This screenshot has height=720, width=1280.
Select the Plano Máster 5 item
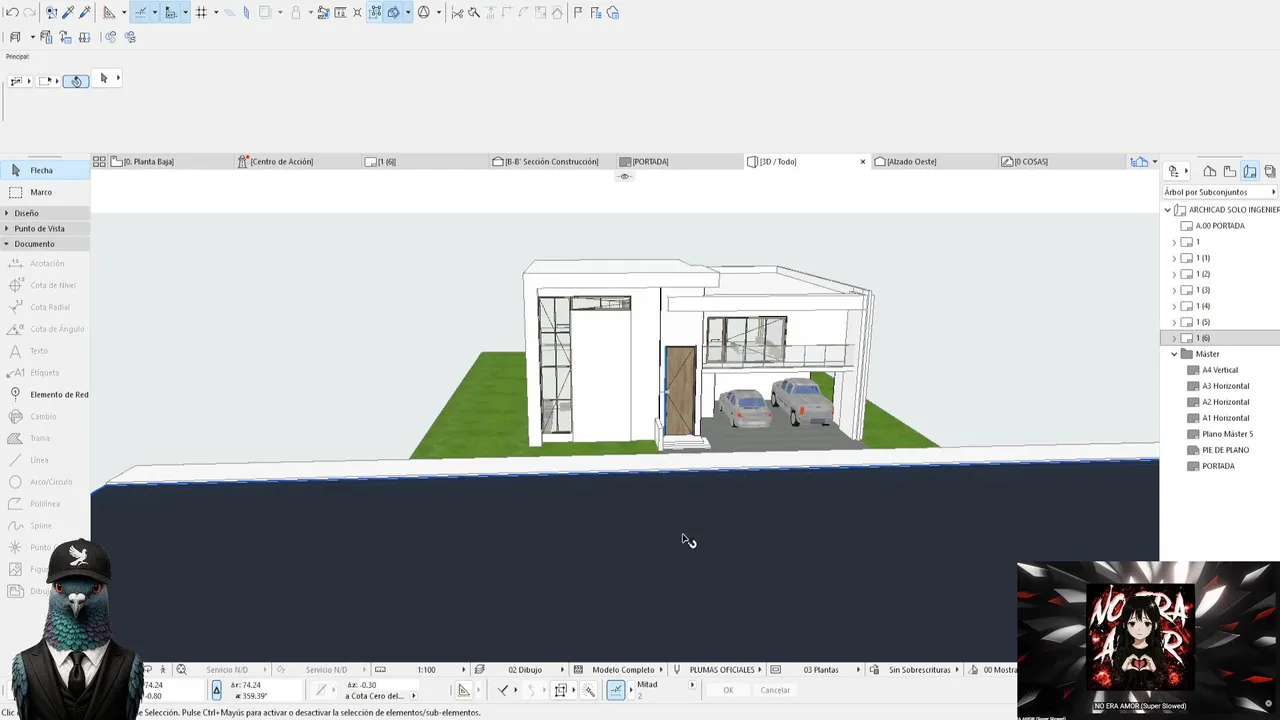[1227, 434]
